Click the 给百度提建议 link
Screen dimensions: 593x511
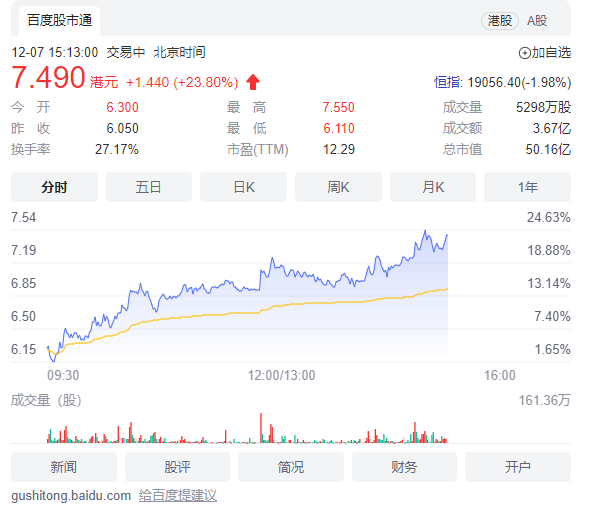click(178, 495)
